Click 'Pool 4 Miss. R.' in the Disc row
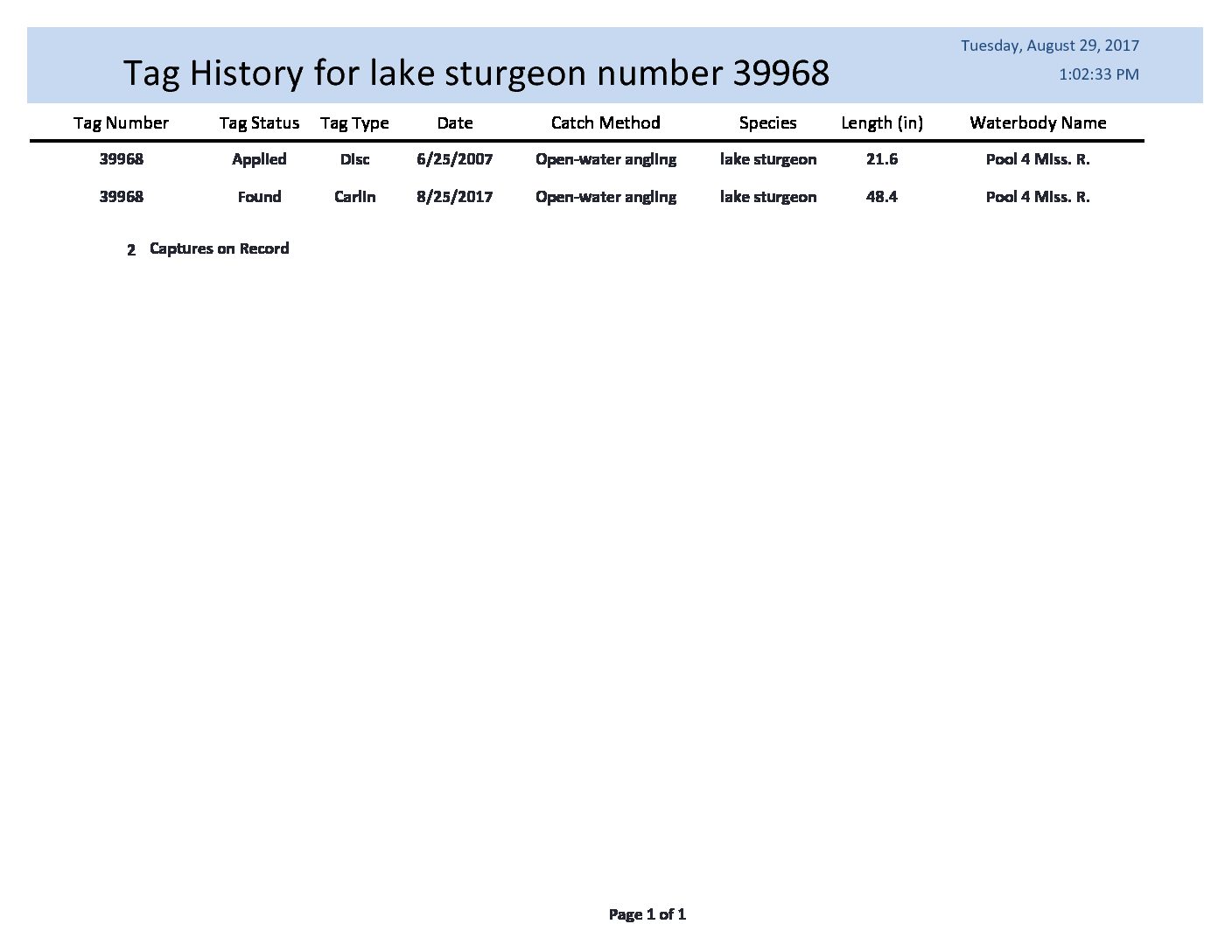Screen dimensions: 1232x952 (x=1038, y=159)
